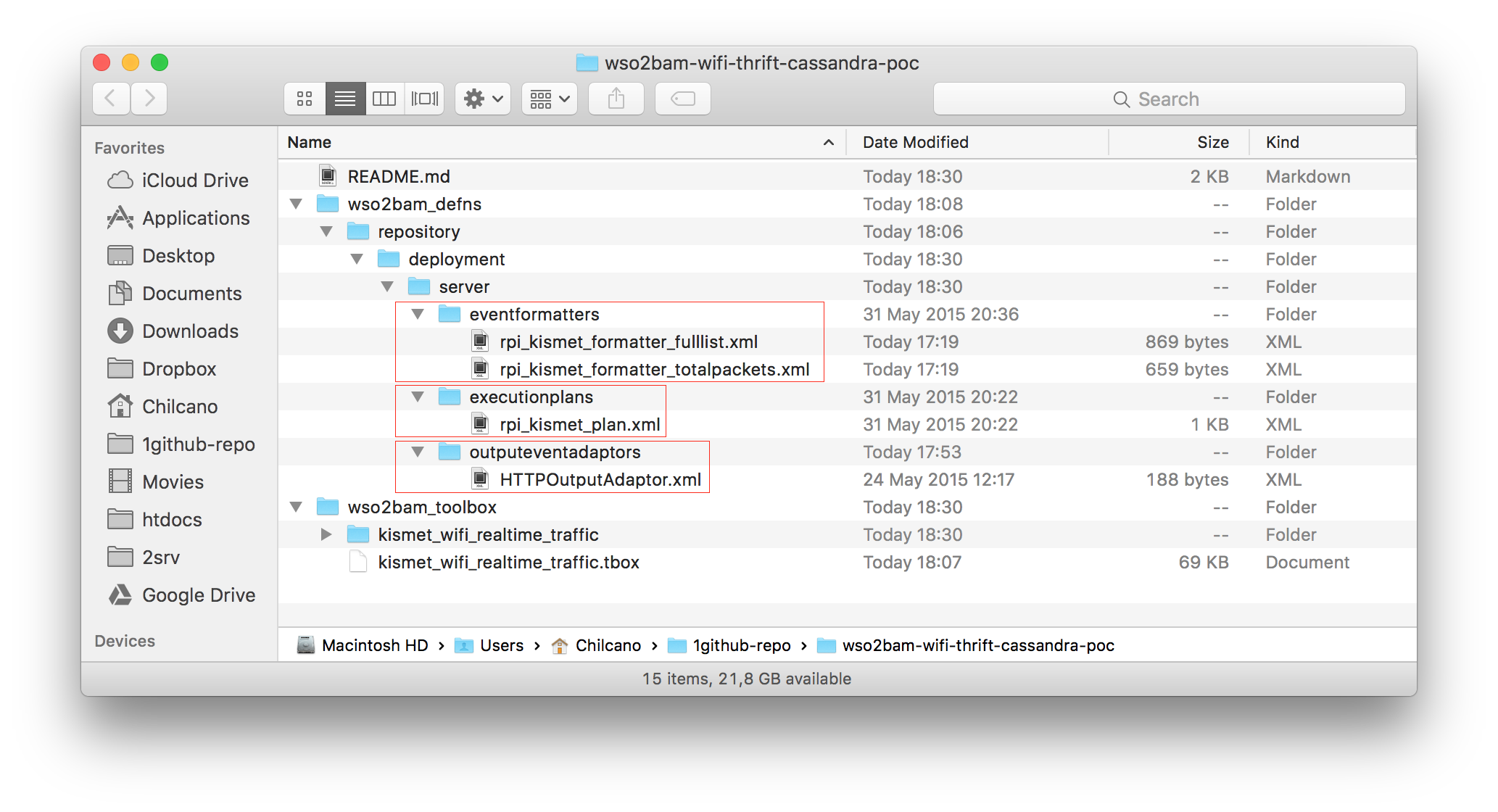Go to Users in path bar
The image size is (1498, 812).
(x=501, y=645)
